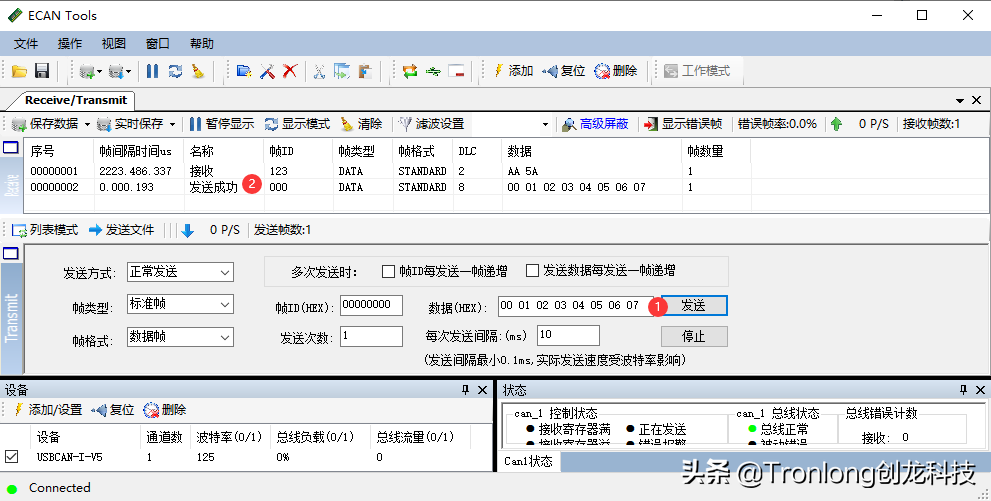Viewport: 991px width, 501px height.
Task: Click refresh arrows icon in top toolbar
Action: click(x=175, y=71)
